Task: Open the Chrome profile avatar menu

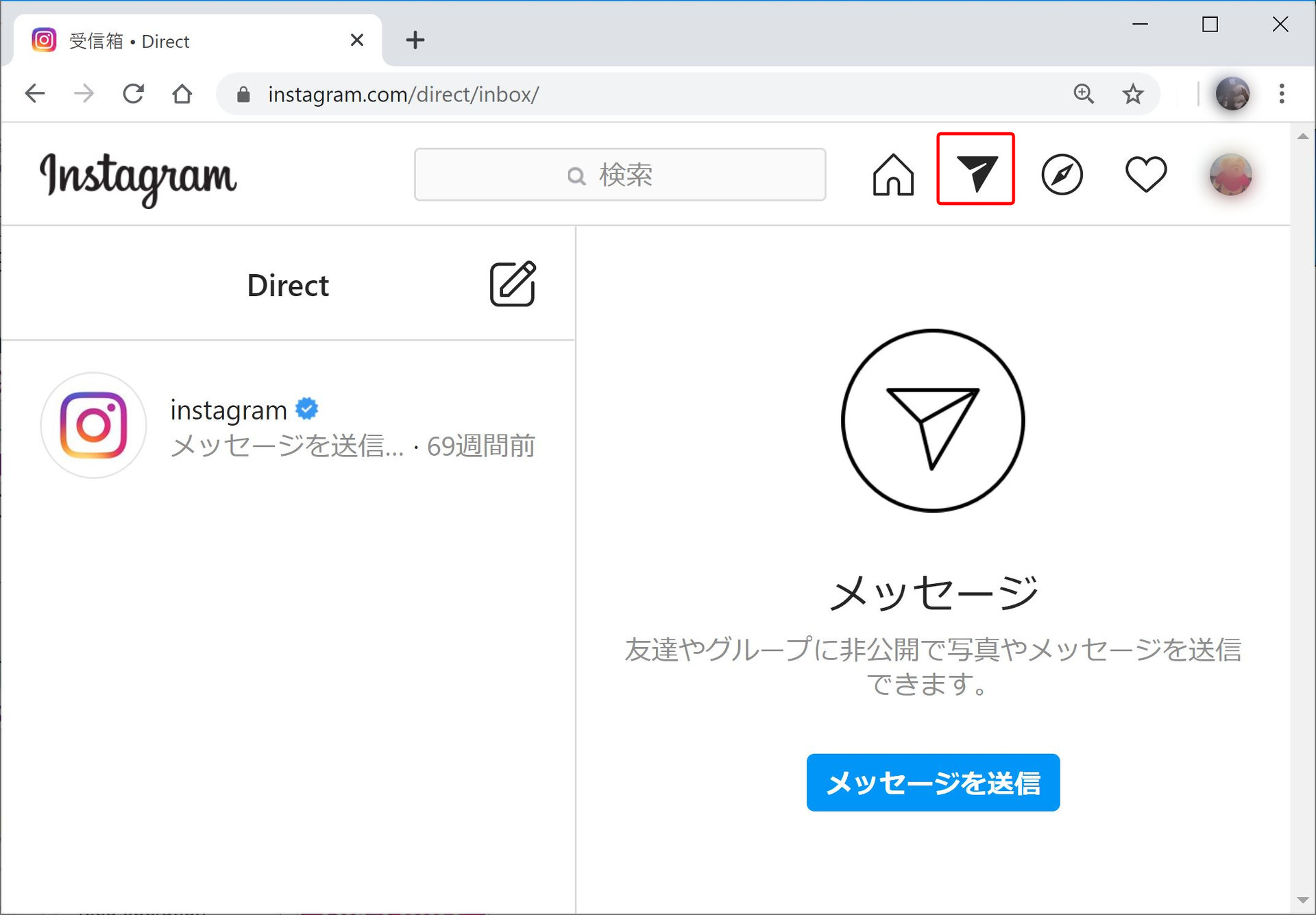Action: (x=1232, y=94)
